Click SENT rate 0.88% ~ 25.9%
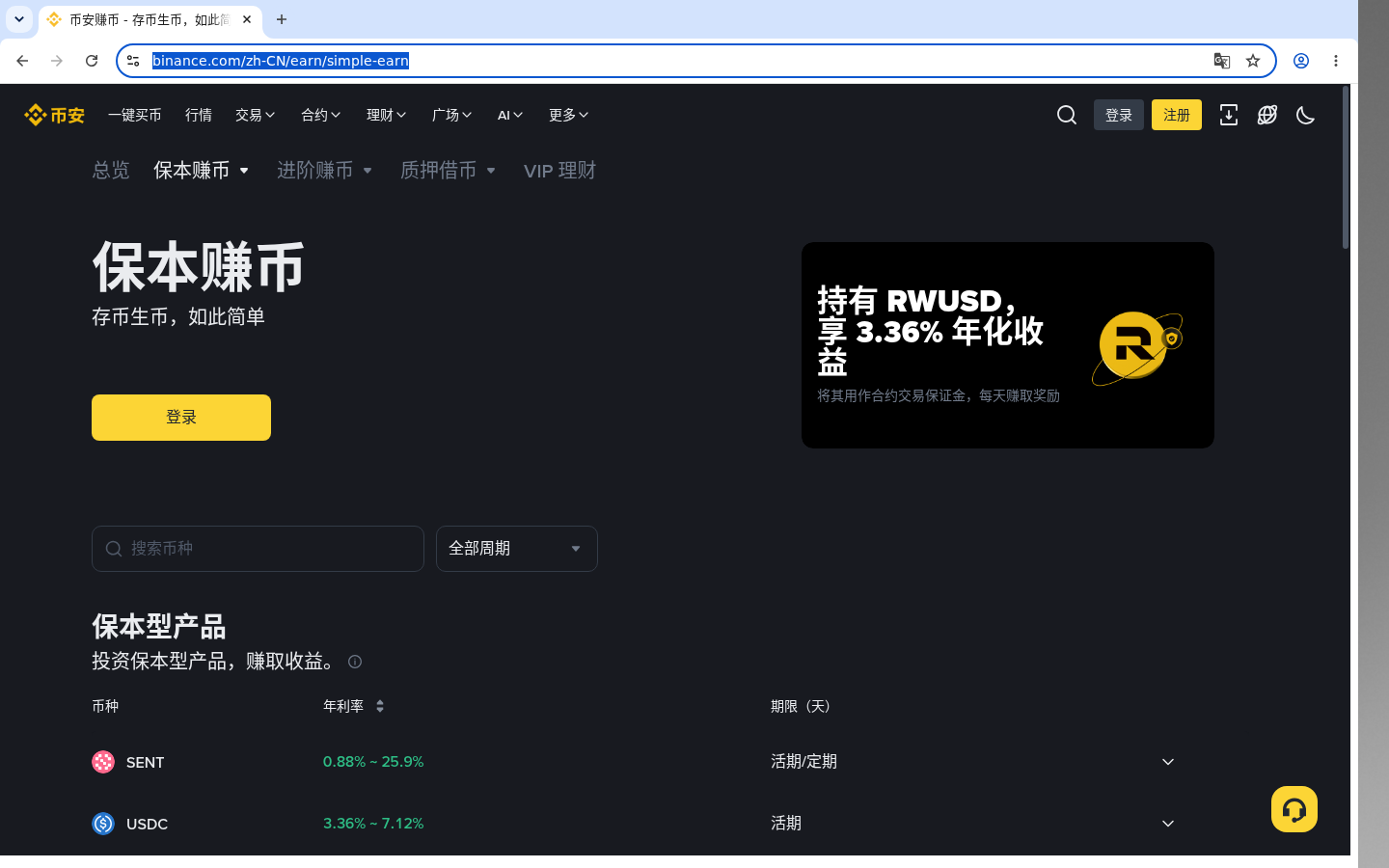This screenshot has width=1389, height=868. [373, 762]
